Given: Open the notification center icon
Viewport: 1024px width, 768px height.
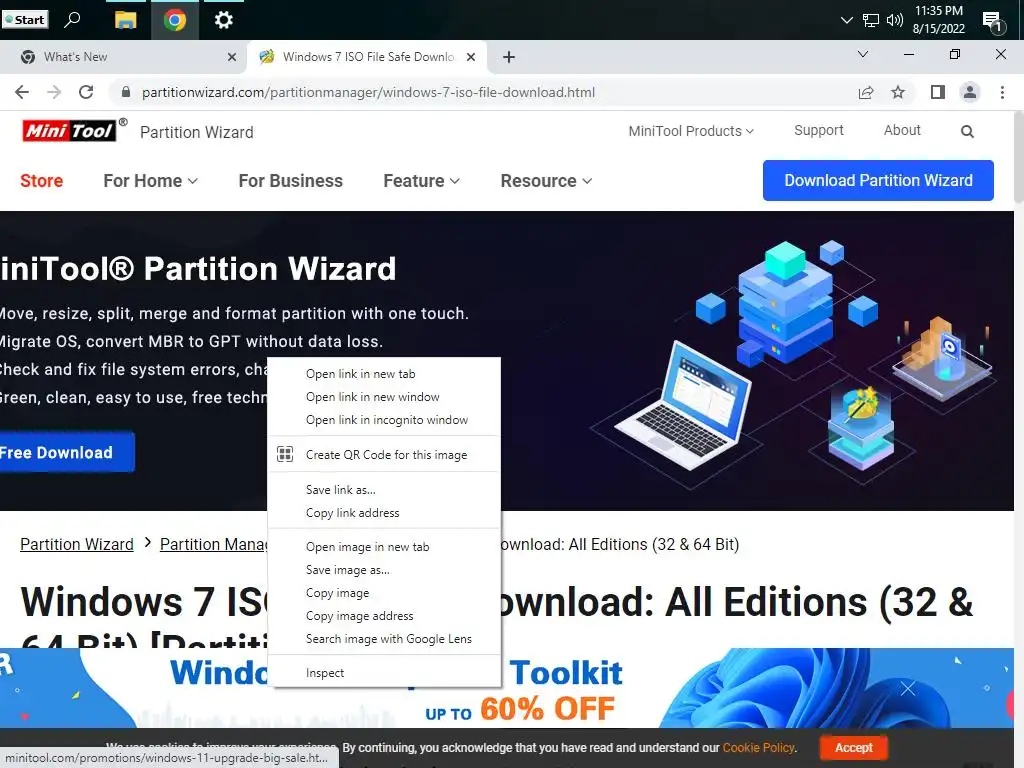Looking at the screenshot, I should [x=993, y=22].
